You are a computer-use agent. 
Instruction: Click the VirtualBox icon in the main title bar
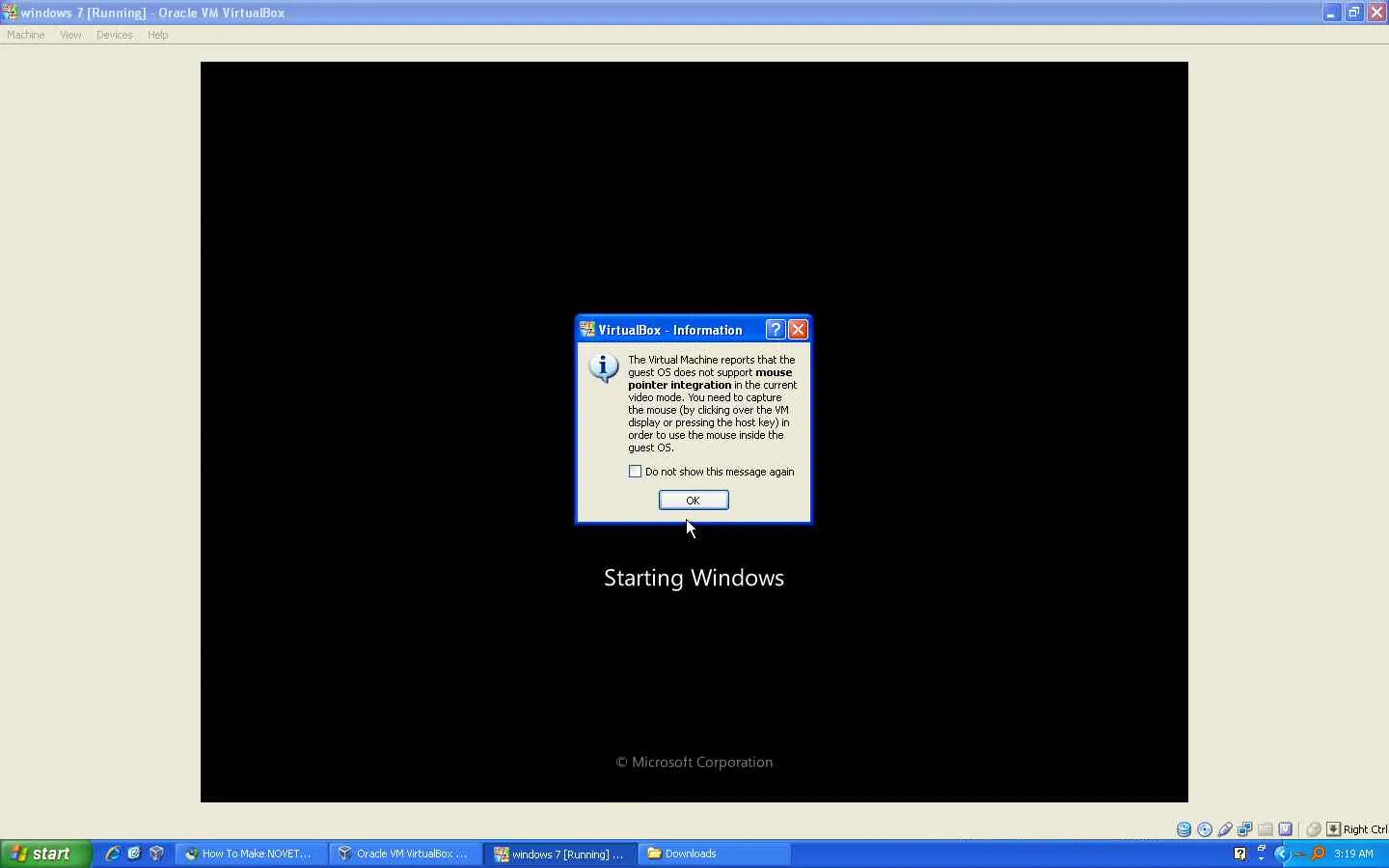pos(10,13)
